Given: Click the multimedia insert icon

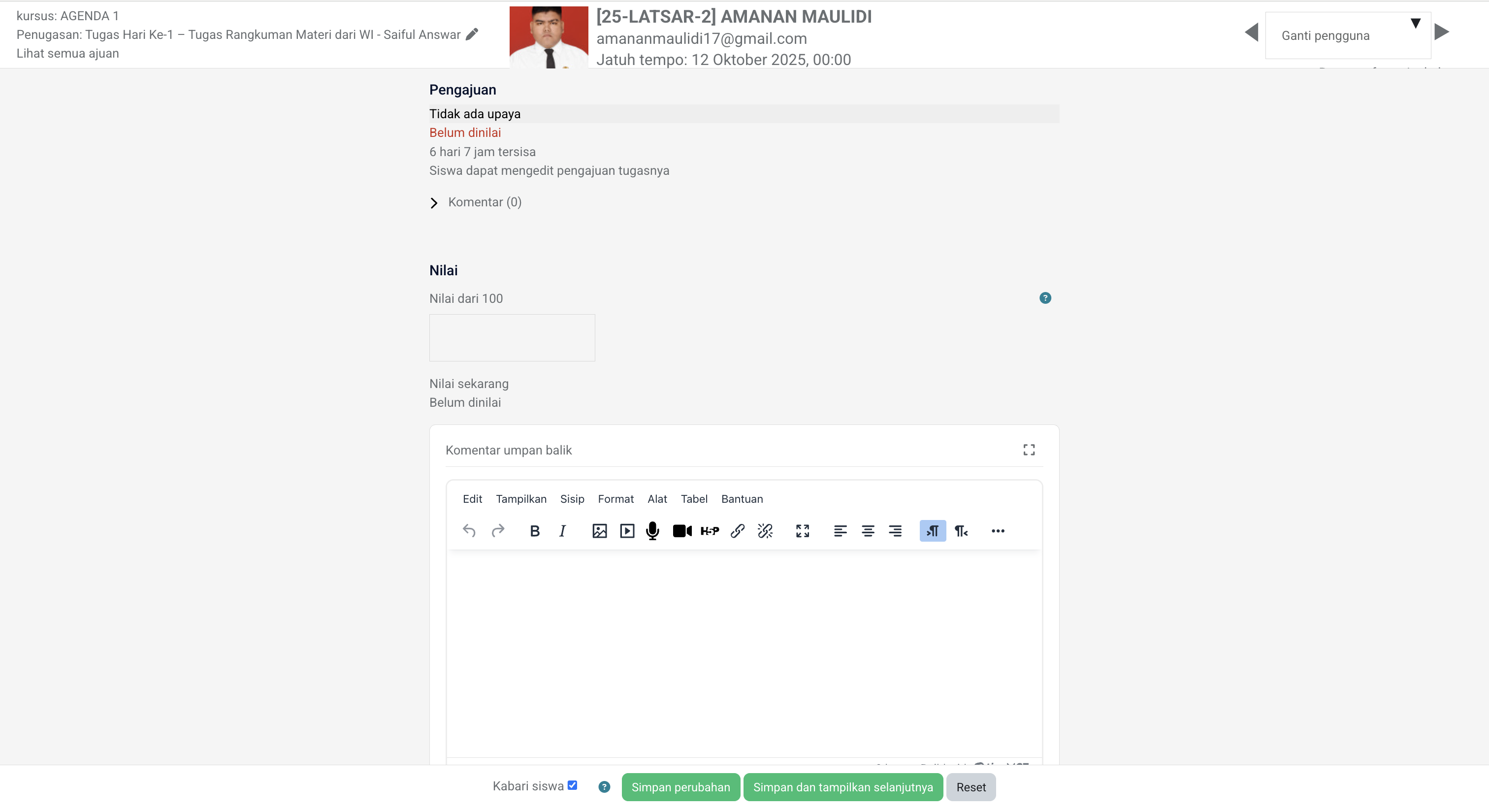Looking at the screenshot, I should coord(627,530).
